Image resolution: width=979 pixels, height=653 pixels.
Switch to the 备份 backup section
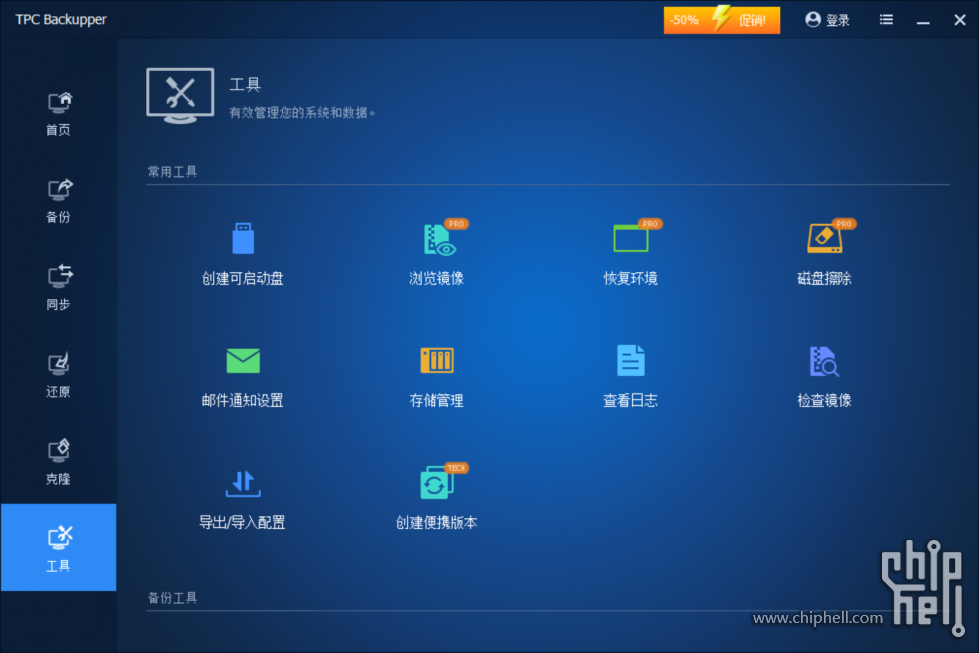tap(59, 201)
